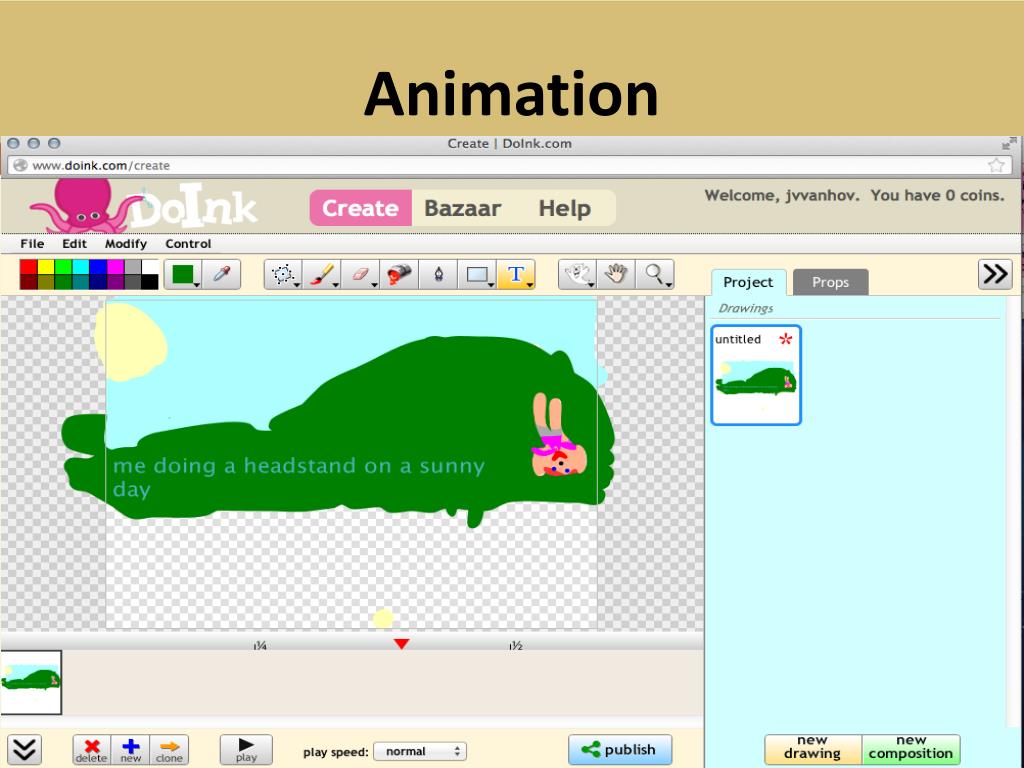Select the rectangle shape tool
This screenshot has height=768, width=1024.
click(x=477, y=274)
